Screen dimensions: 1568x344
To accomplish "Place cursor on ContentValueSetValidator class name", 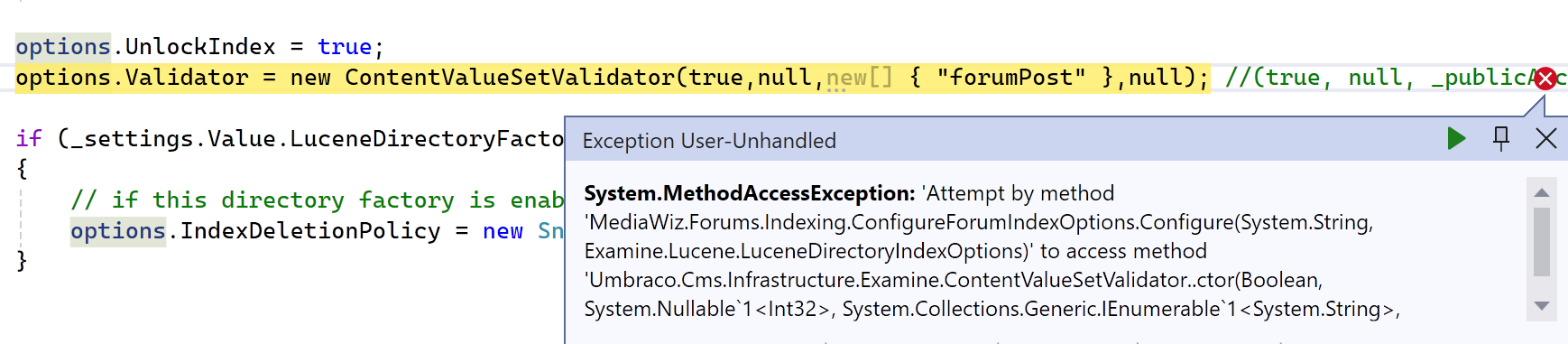I will 509,78.
